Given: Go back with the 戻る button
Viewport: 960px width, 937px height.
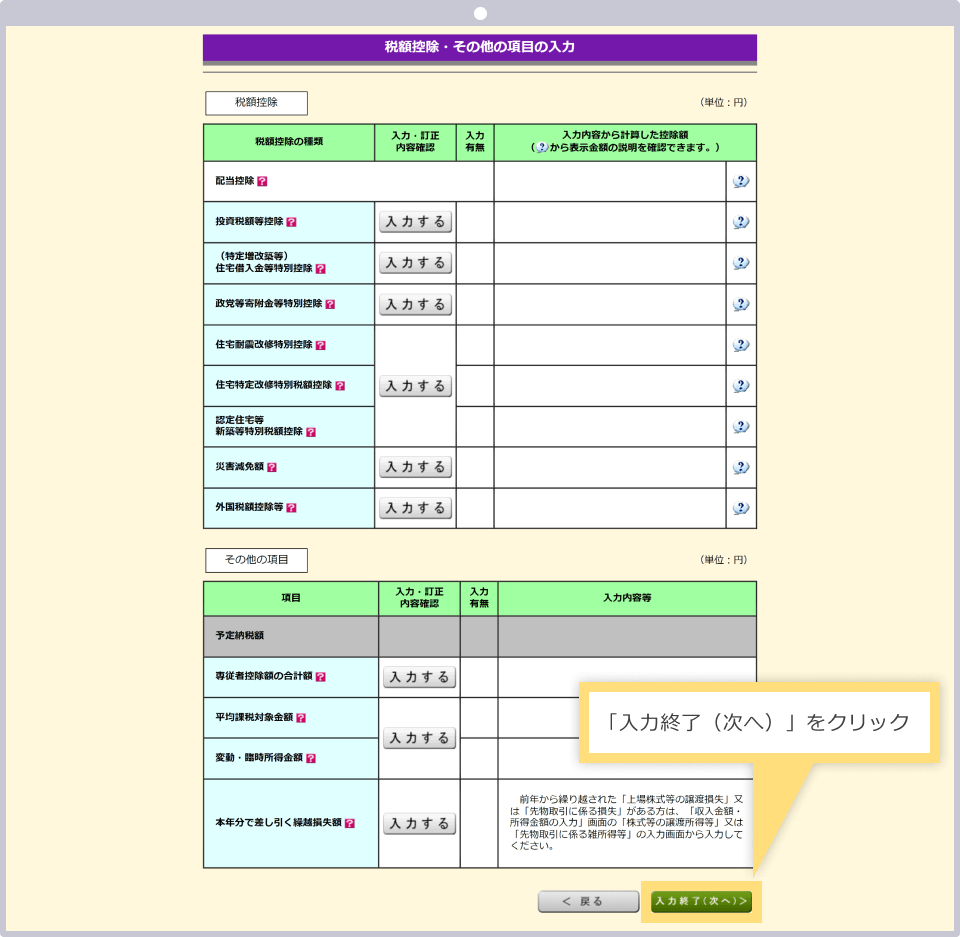Looking at the screenshot, I should [x=588, y=901].
